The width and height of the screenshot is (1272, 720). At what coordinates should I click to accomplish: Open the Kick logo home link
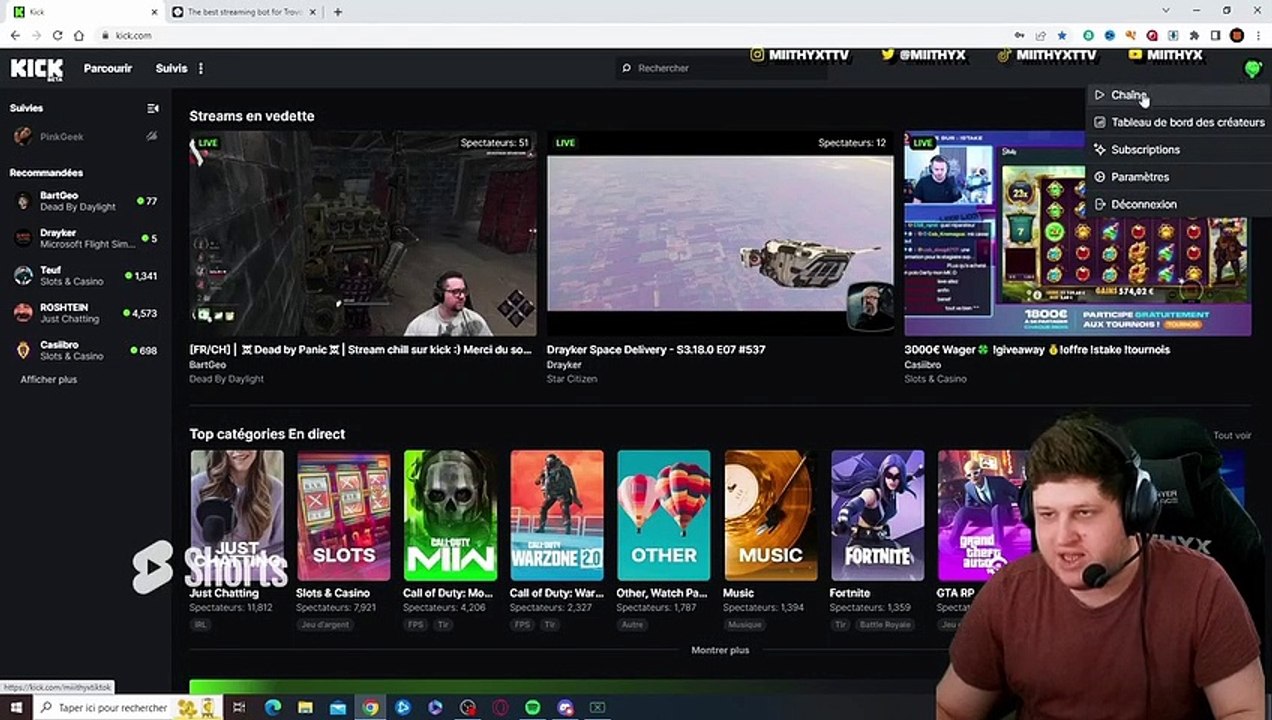point(36,68)
